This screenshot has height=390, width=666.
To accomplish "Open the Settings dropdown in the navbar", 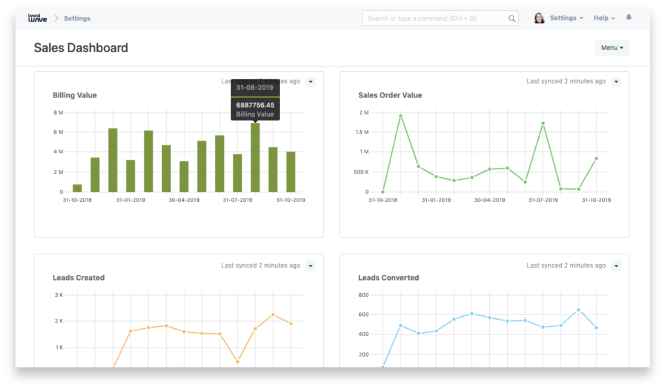I will (566, 18).
